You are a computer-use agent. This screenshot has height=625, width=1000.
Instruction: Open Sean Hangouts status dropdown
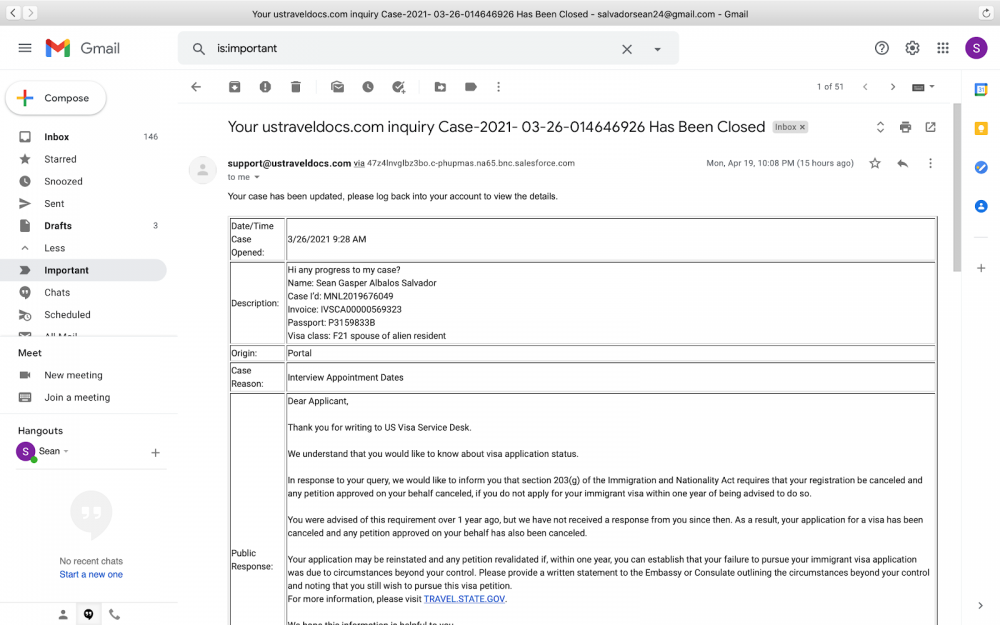(x=66, y=452)
